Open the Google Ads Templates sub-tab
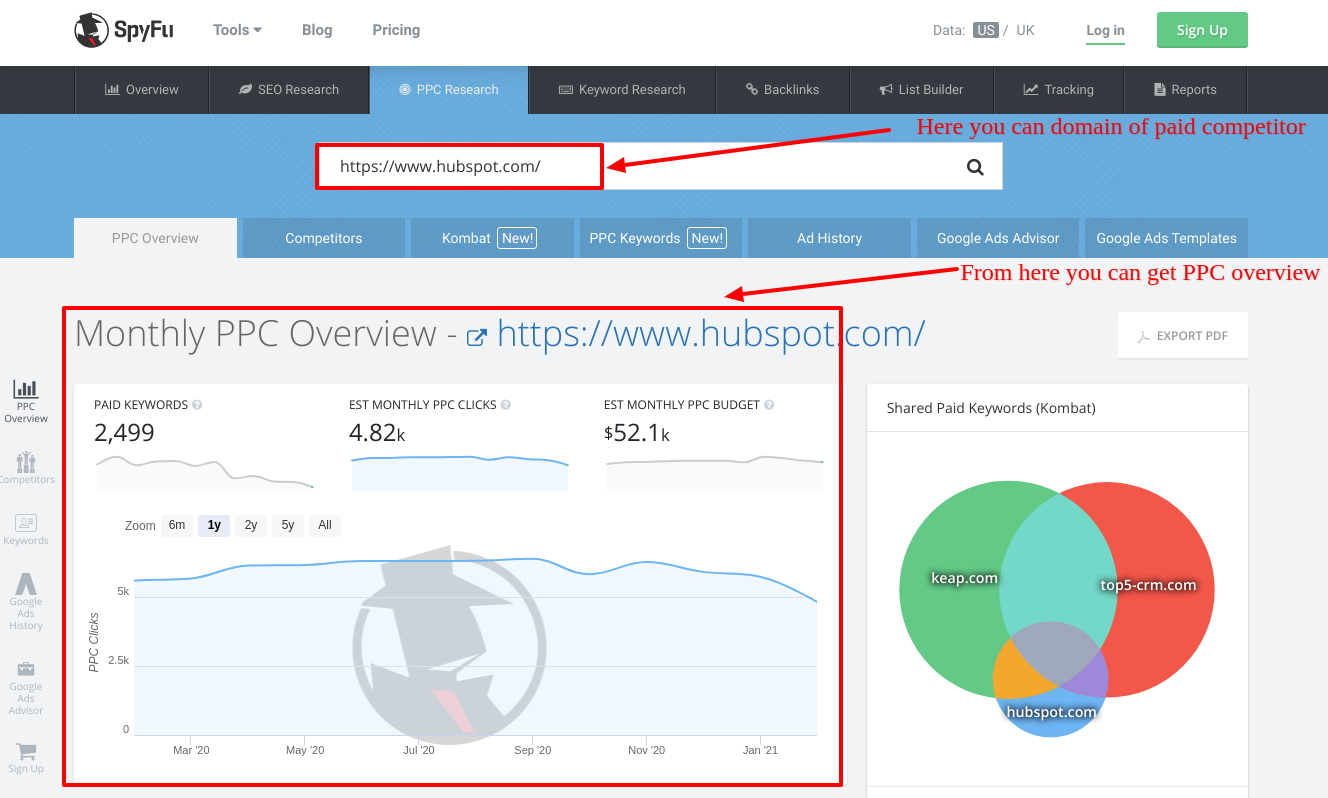This screenshot has height=798, width=1328. coord(1166,238)
